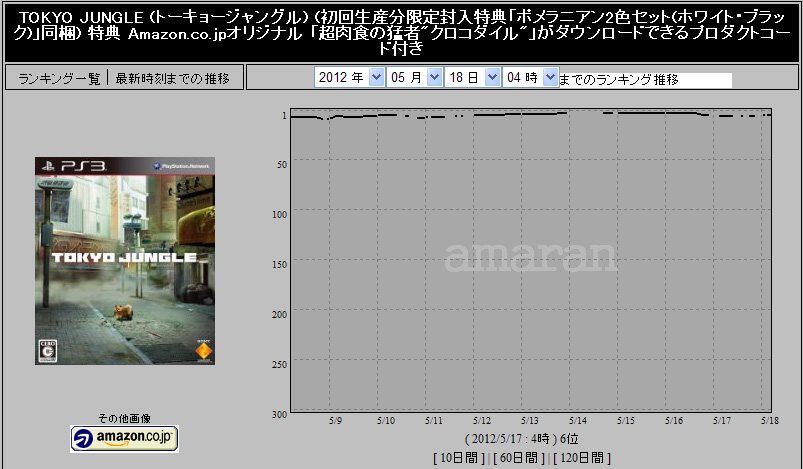Image resolution: width=803 pixels, height=469 pixels.
Task: Click the 5/16 date axis label
Action: pos(674,420)
